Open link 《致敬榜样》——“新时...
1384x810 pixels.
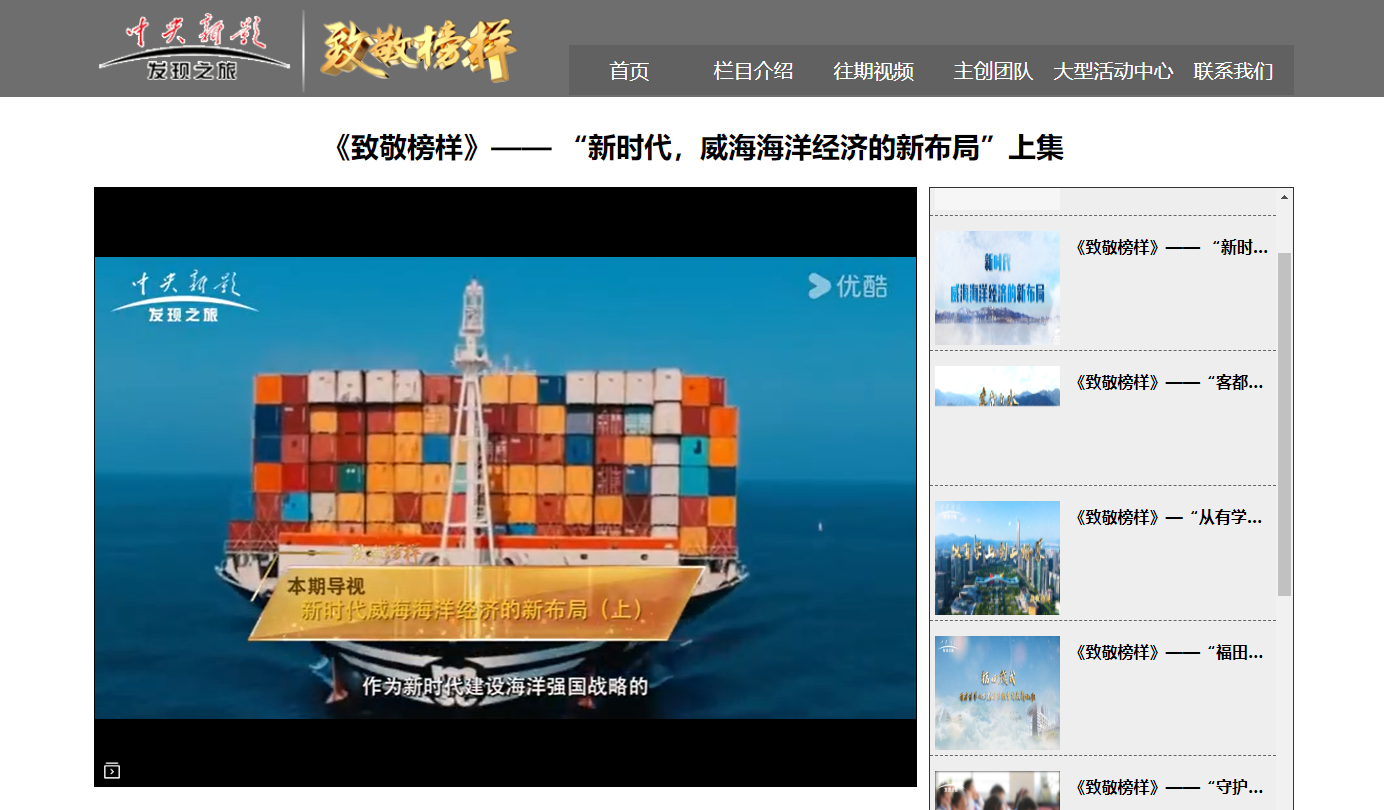1171,247
